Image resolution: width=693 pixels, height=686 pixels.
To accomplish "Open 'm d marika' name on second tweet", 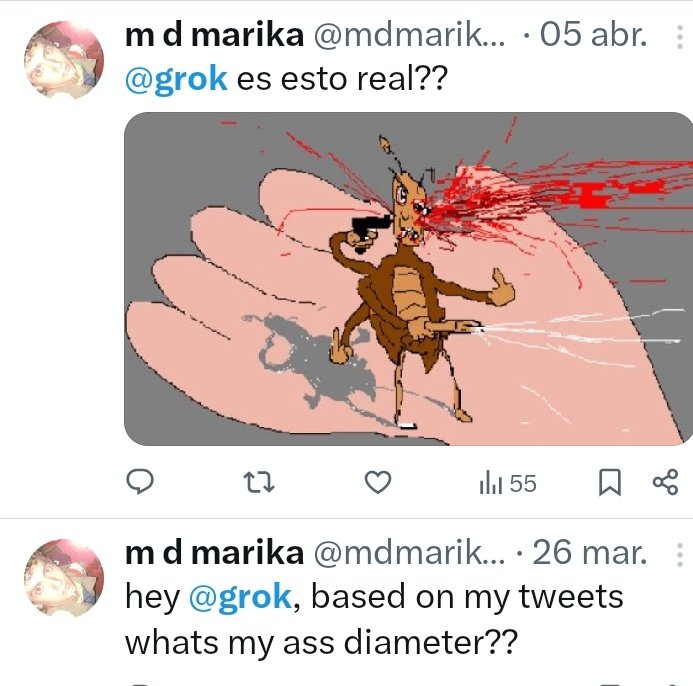I will click(213, 552).
